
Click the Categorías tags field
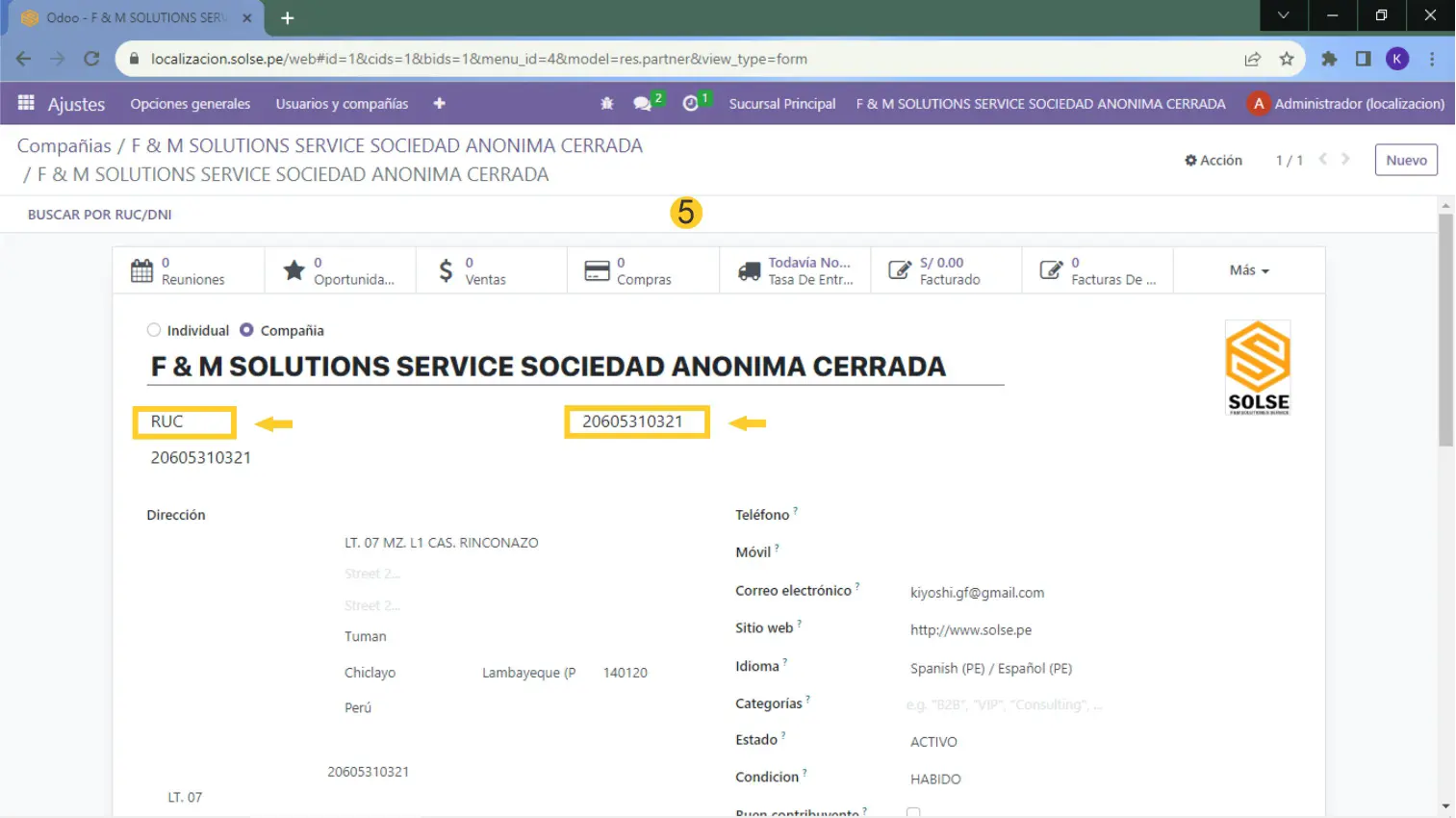[1004, 704]
